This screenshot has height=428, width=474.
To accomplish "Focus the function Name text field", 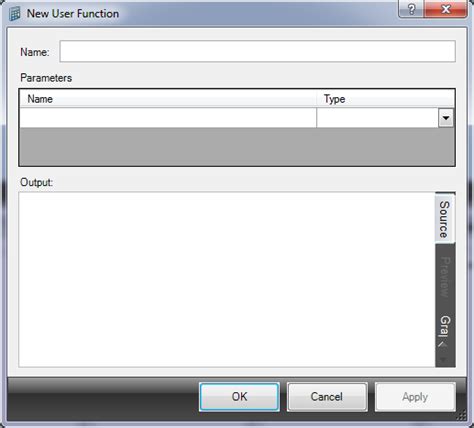I will click(x=257, y=51).
